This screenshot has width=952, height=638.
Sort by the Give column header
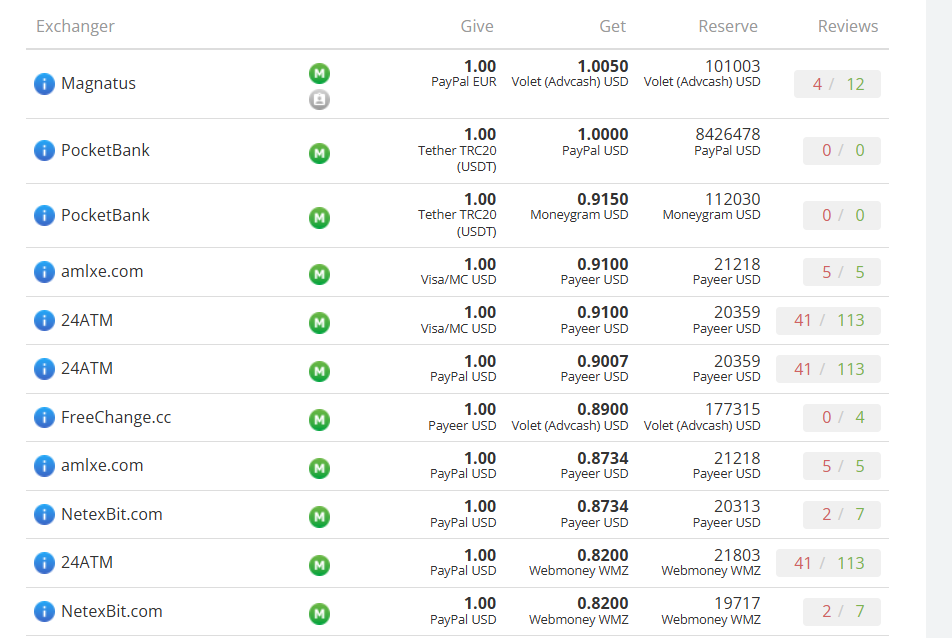click(476, 27)
